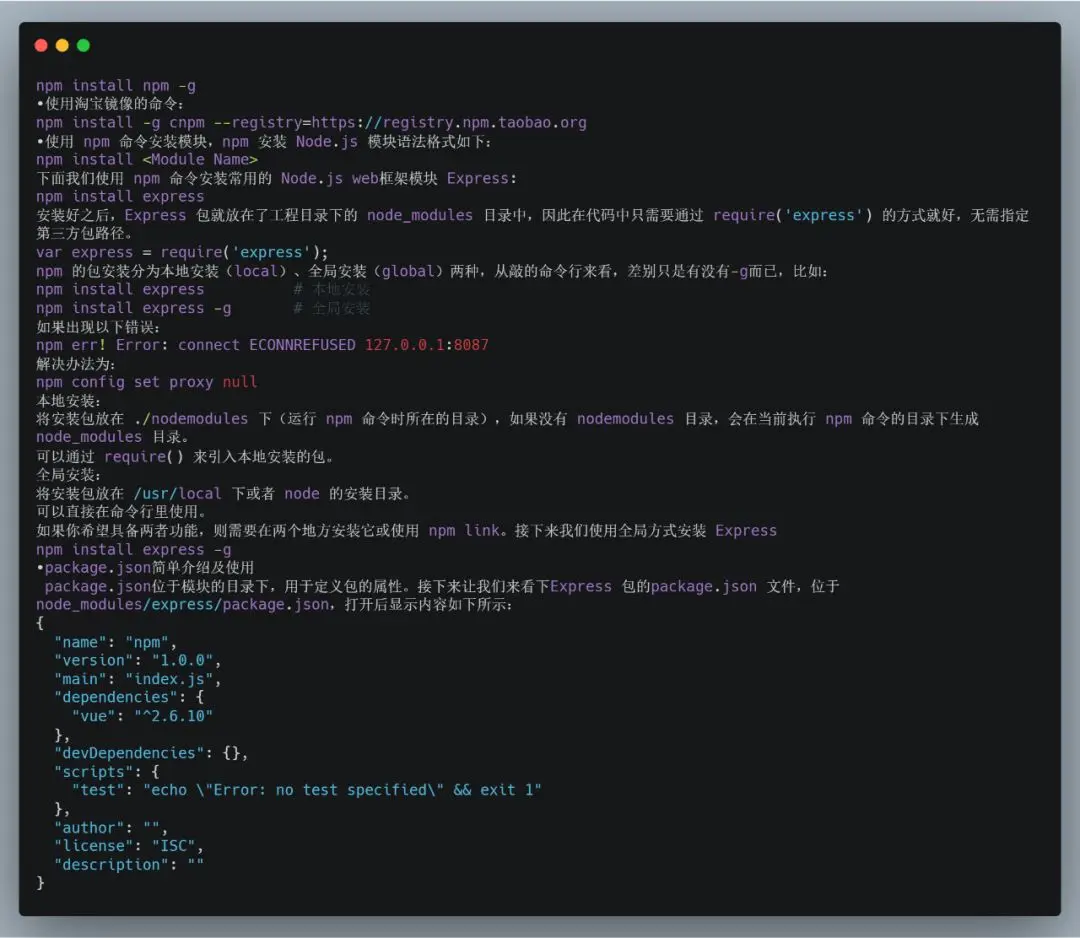Image resolution: width=1080 pixels, height=938 pixels.
Task: Click the JSON line '"description": ""'
Action: pos(128,865)
